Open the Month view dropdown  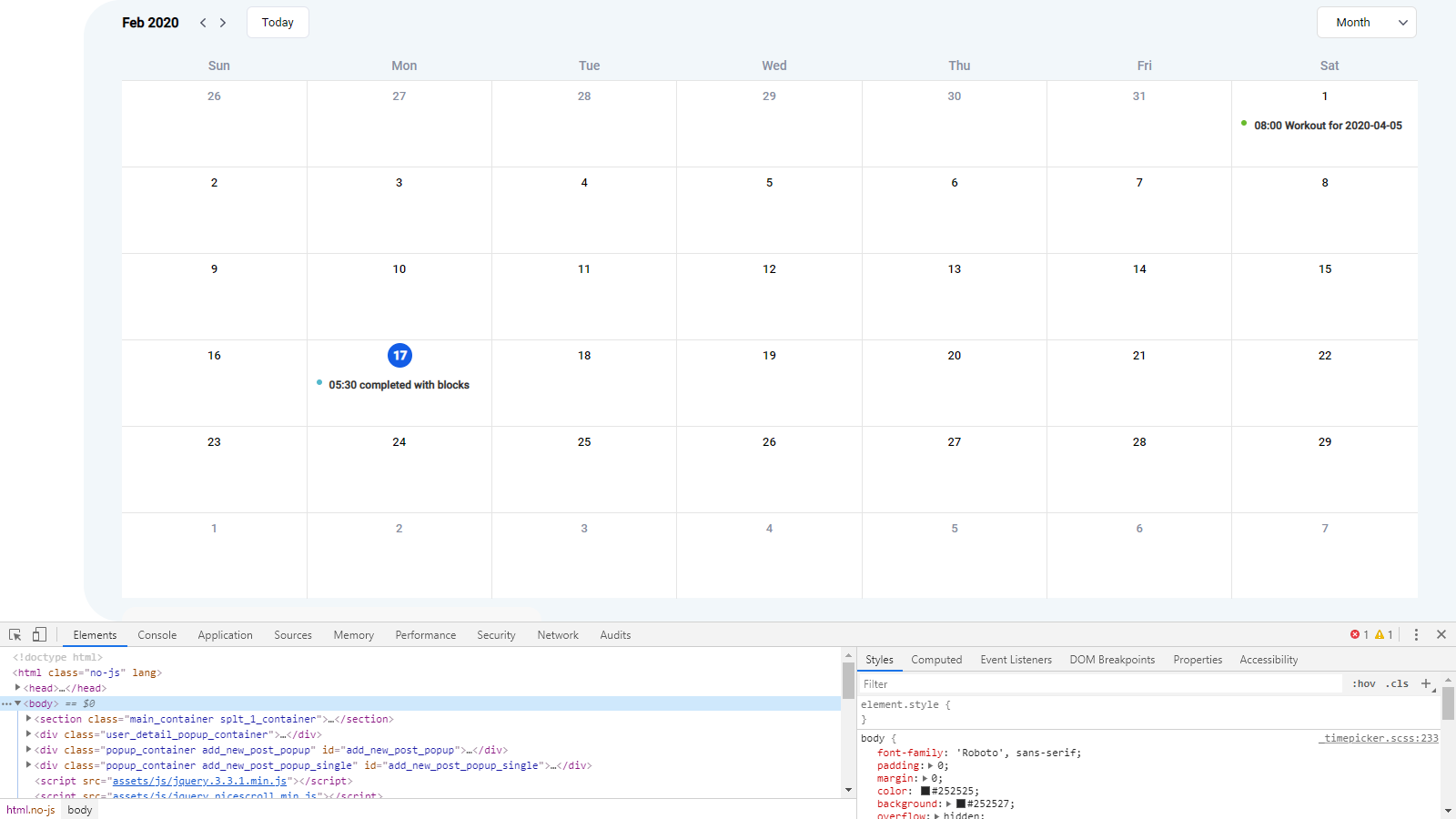[x=1366, y=22]
